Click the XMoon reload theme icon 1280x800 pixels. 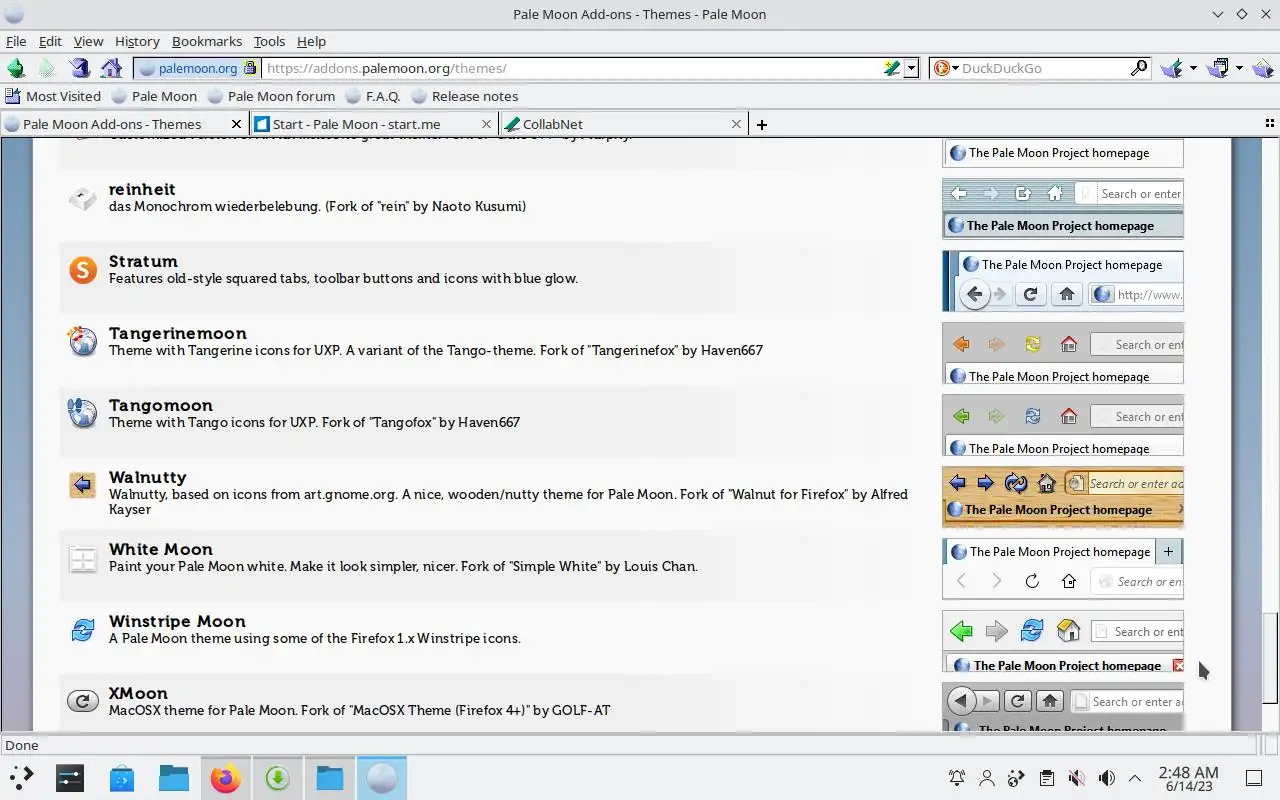coord(83,701)
